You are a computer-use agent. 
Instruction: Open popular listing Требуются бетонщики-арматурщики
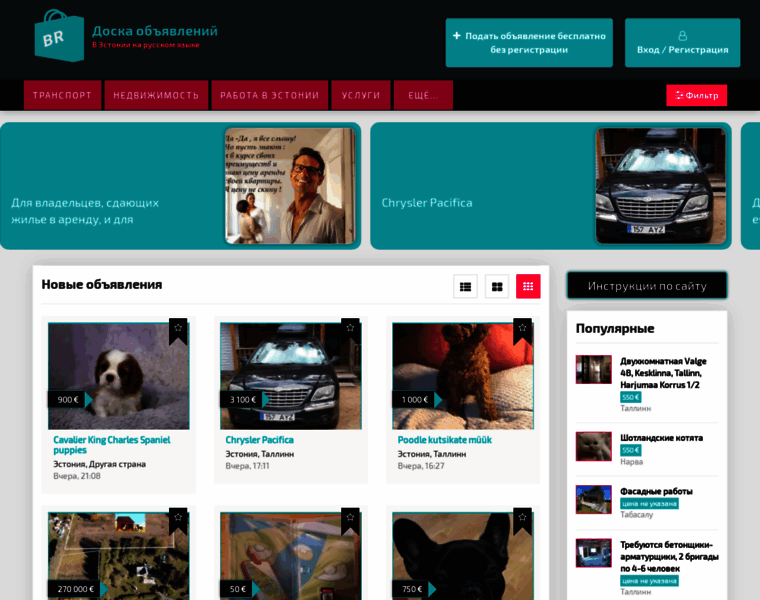coord(669,556)
